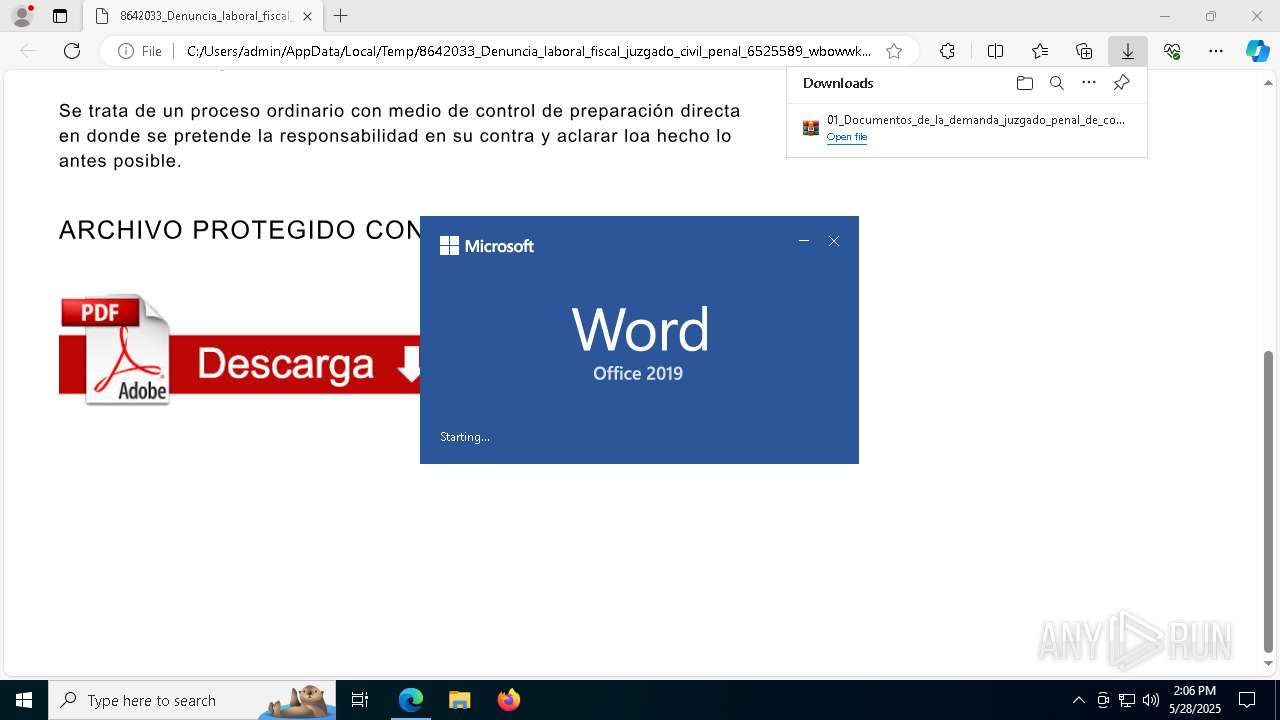Open Task View on taskbar
Screen dimensions: 1280x720
360,700
